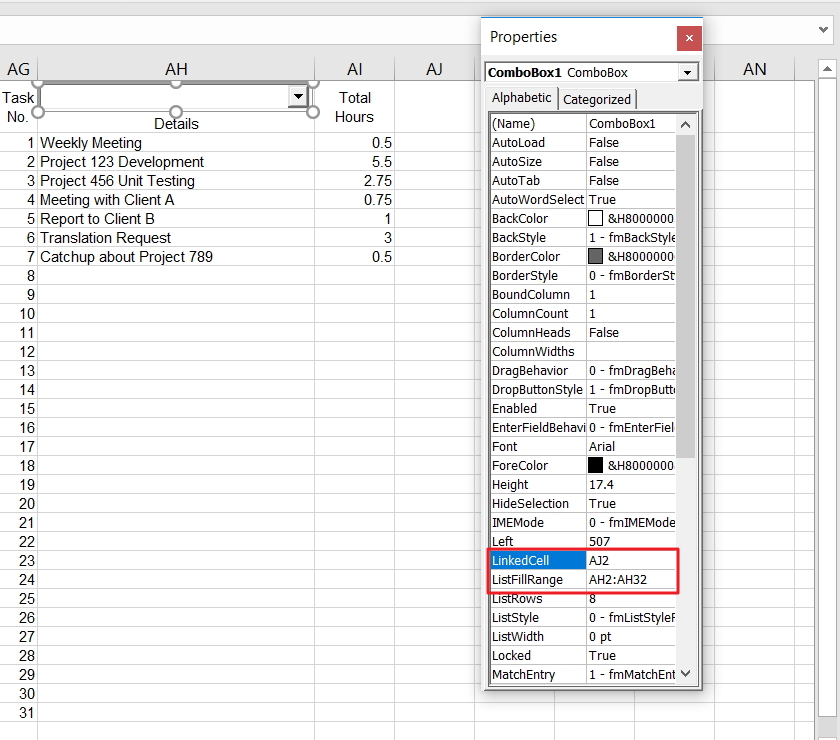Screen dimensions: 840x740
Task: Select the Height property value 17.4
Action: 631,485
